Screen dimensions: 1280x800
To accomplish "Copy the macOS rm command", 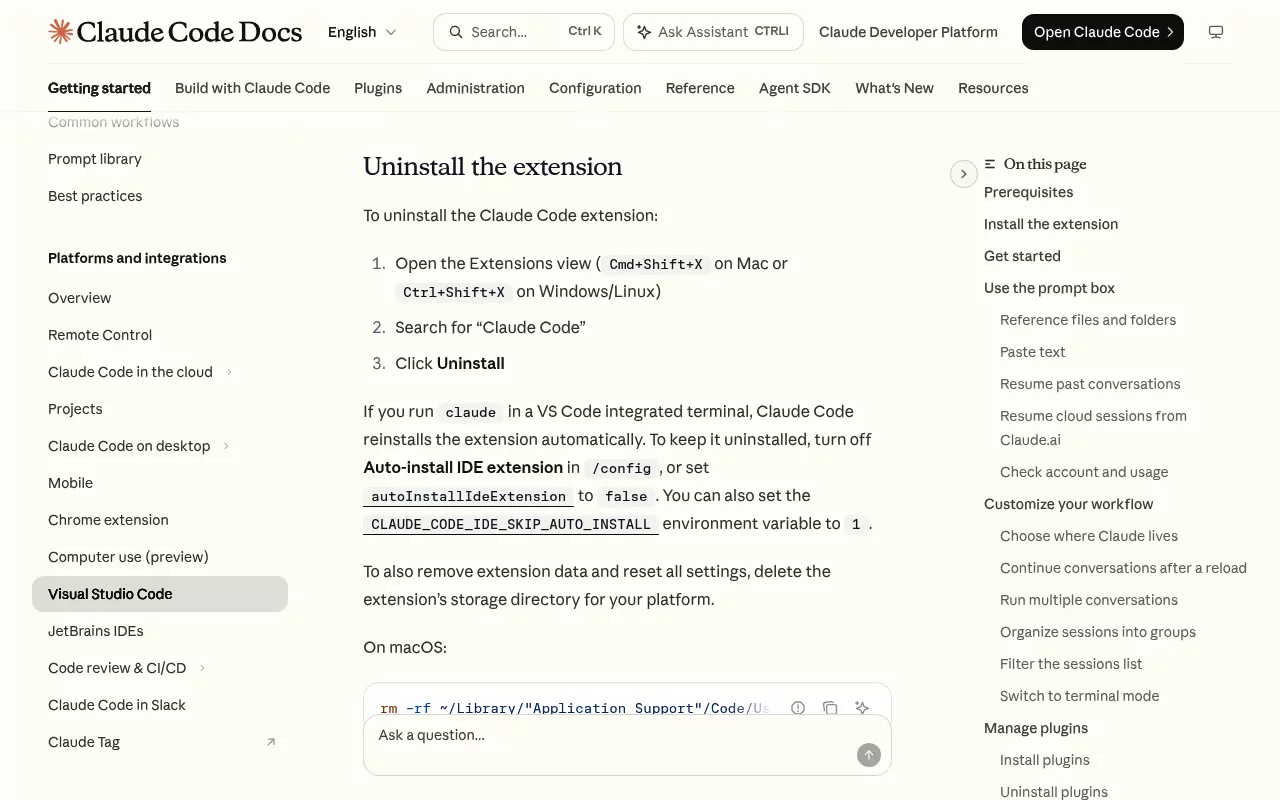I will [830, 708].
